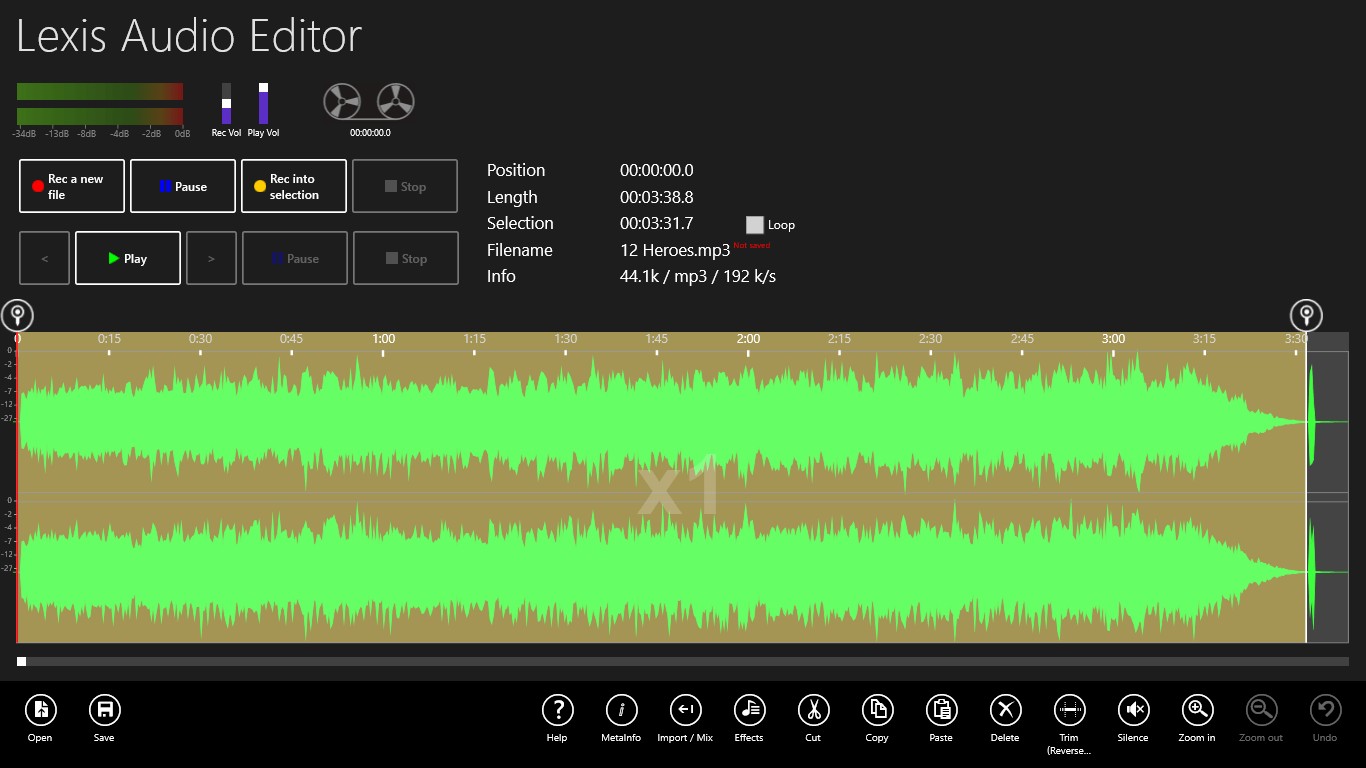Paste audio from clipboard

click(x=941, y=711)
